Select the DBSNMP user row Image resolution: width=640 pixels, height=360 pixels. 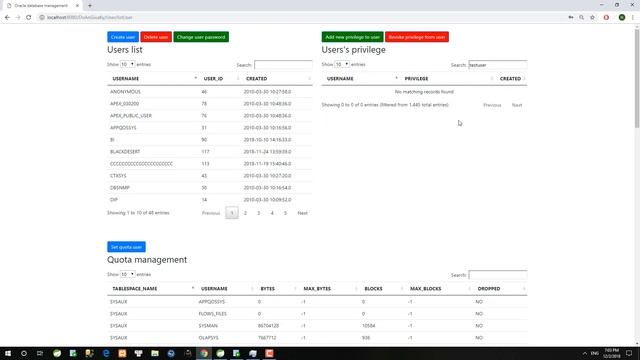tap(210, 188)
